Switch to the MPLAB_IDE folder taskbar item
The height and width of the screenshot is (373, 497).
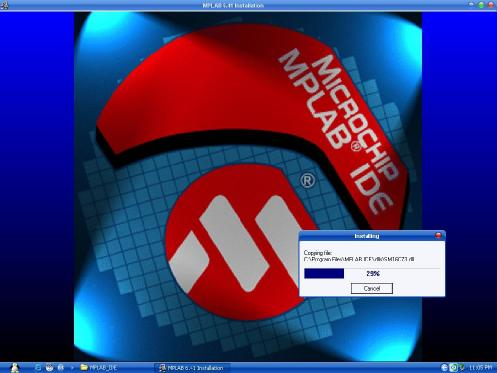99,368
